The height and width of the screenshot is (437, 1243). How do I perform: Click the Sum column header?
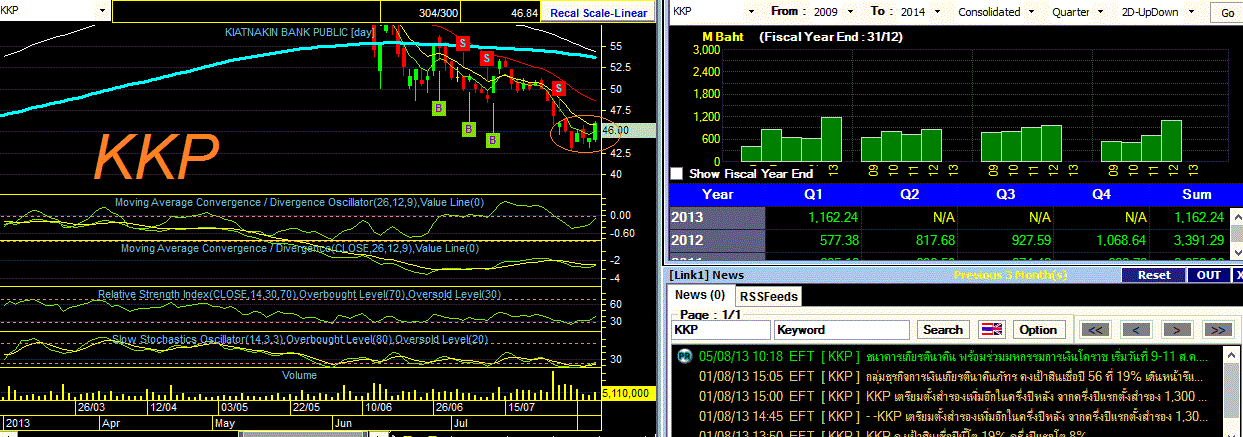pos(1196,194)
